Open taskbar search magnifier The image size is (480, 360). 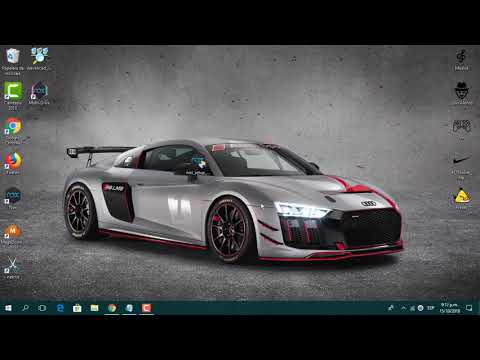[x=25, y=308]
